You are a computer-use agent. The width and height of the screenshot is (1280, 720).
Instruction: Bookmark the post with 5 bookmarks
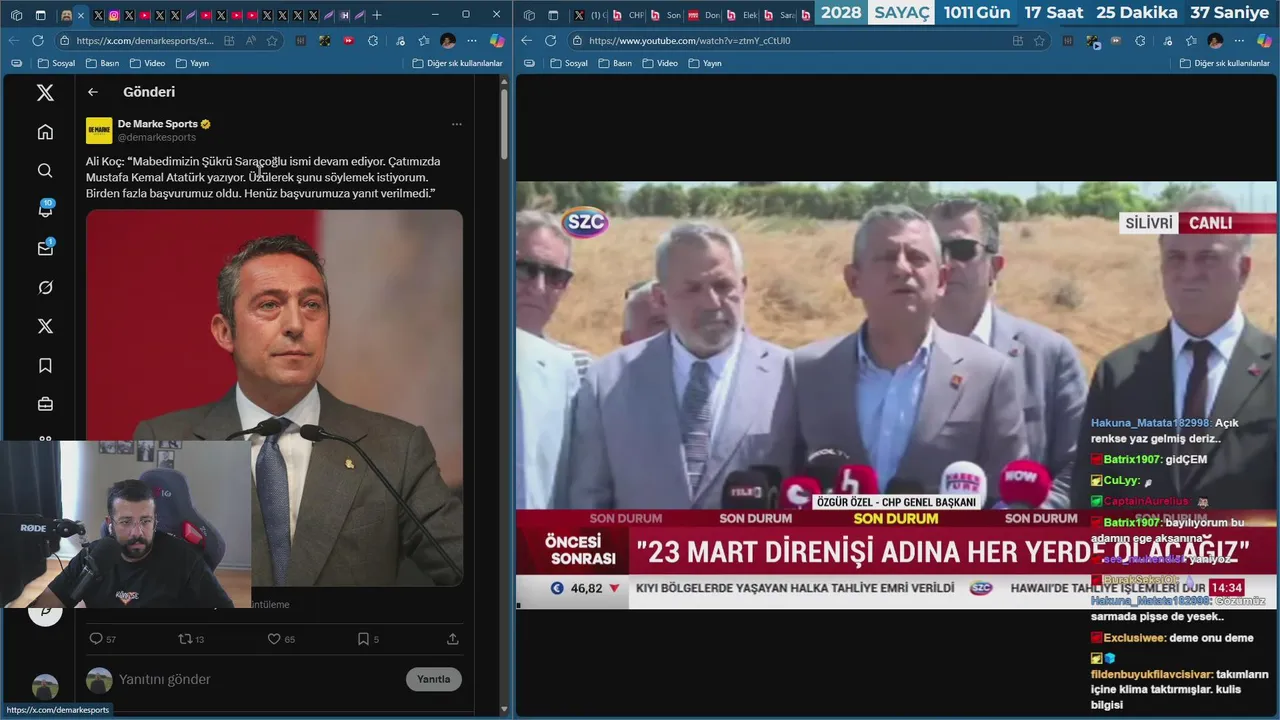[363, 639]
